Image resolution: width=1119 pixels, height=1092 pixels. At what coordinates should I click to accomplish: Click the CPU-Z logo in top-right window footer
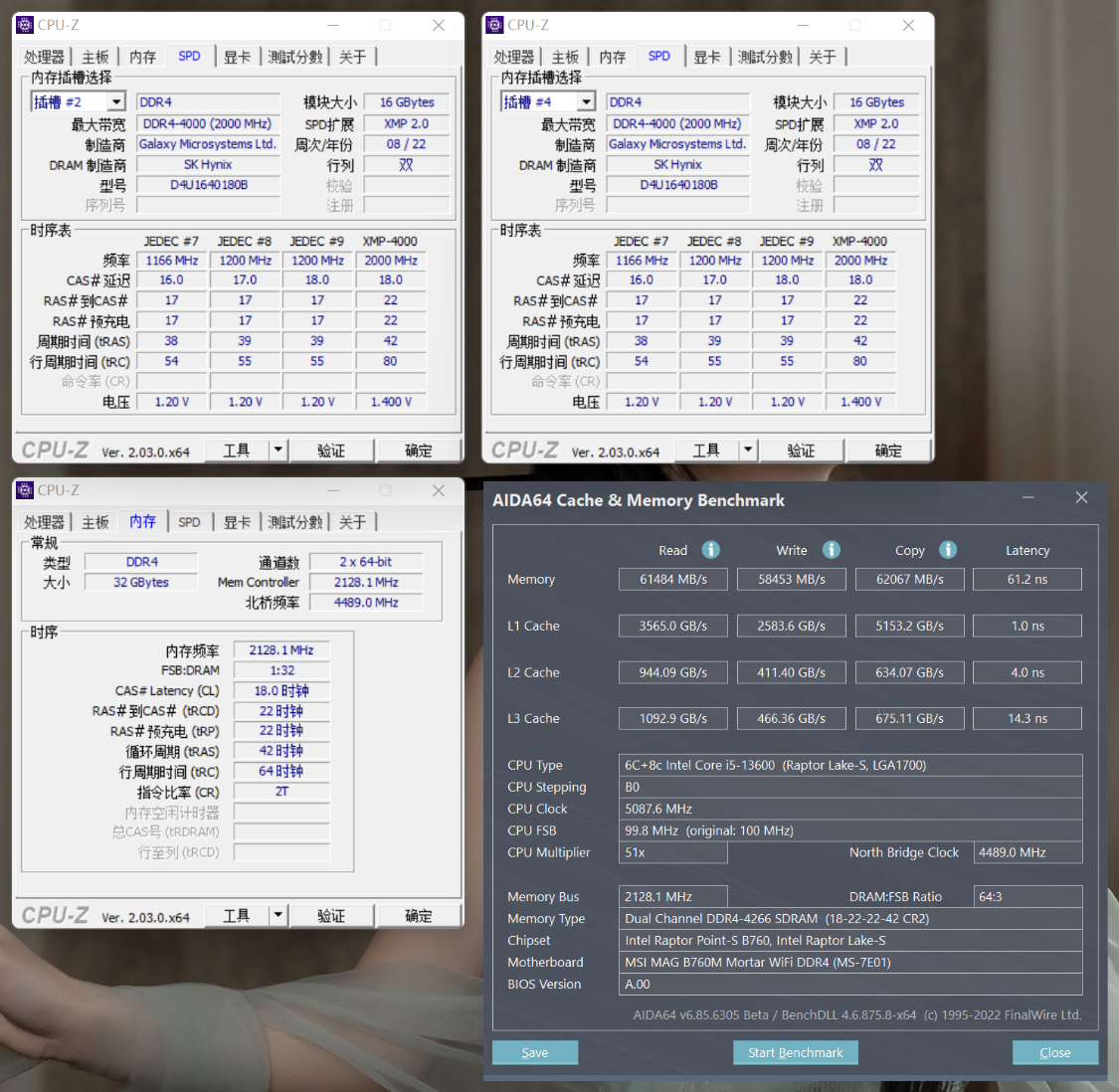pos(523,450)
